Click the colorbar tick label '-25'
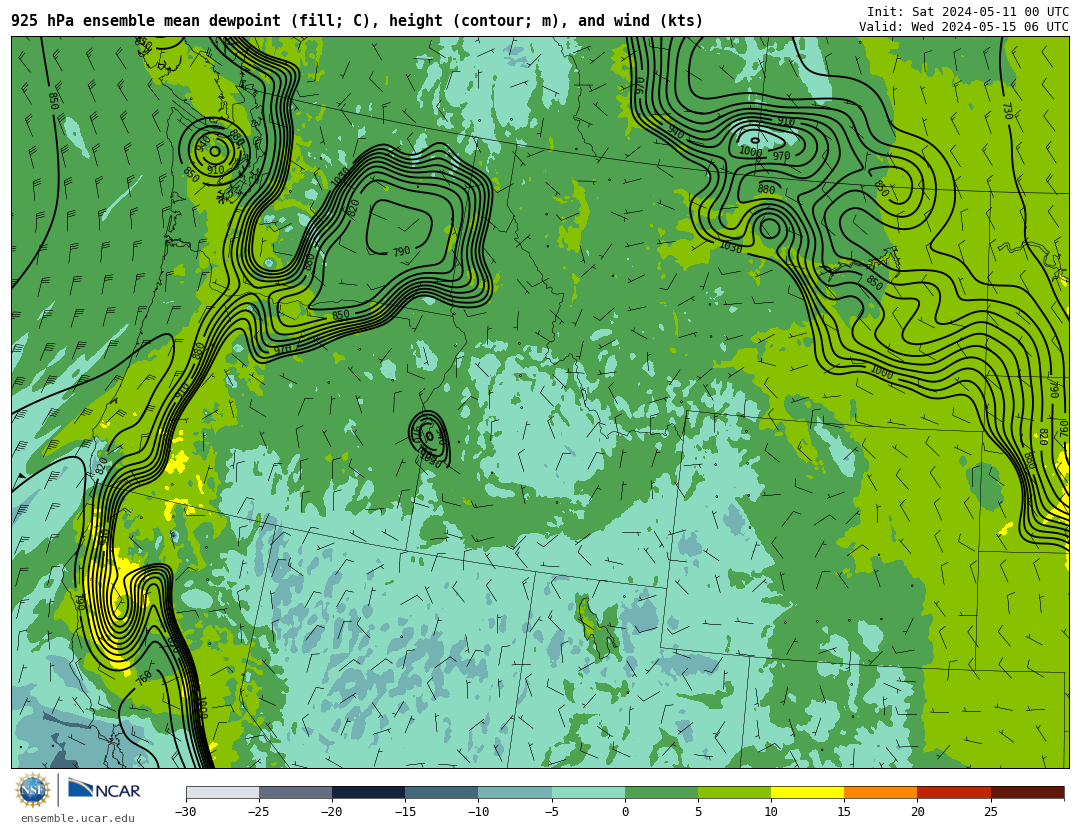 (258, 812)
